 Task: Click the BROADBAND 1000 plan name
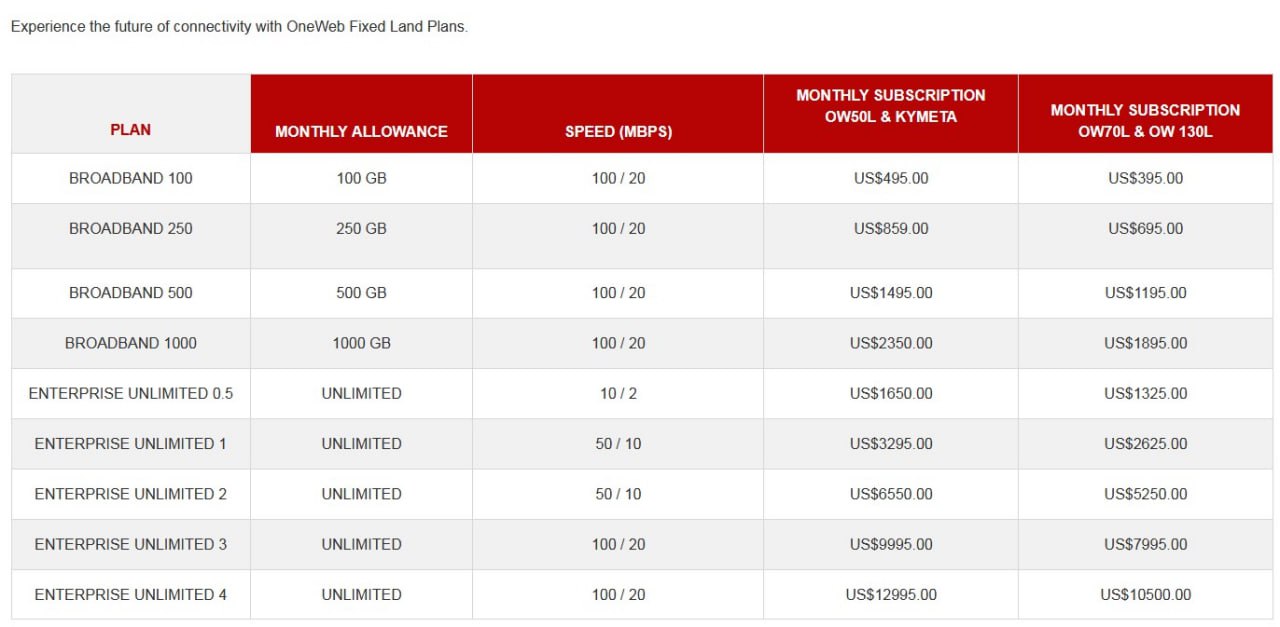[x=131, y=343]
